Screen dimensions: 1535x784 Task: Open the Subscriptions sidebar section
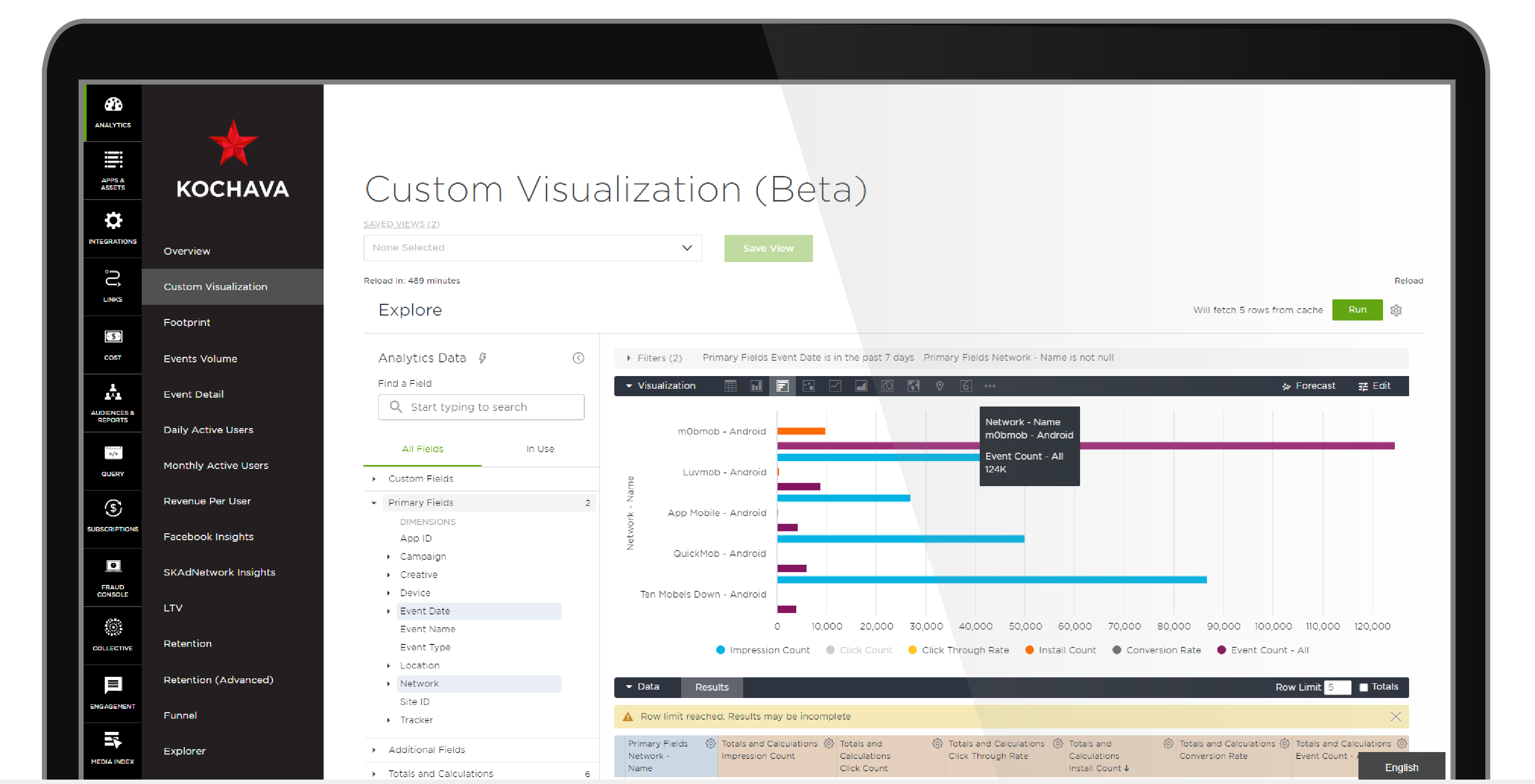point(113,519)
